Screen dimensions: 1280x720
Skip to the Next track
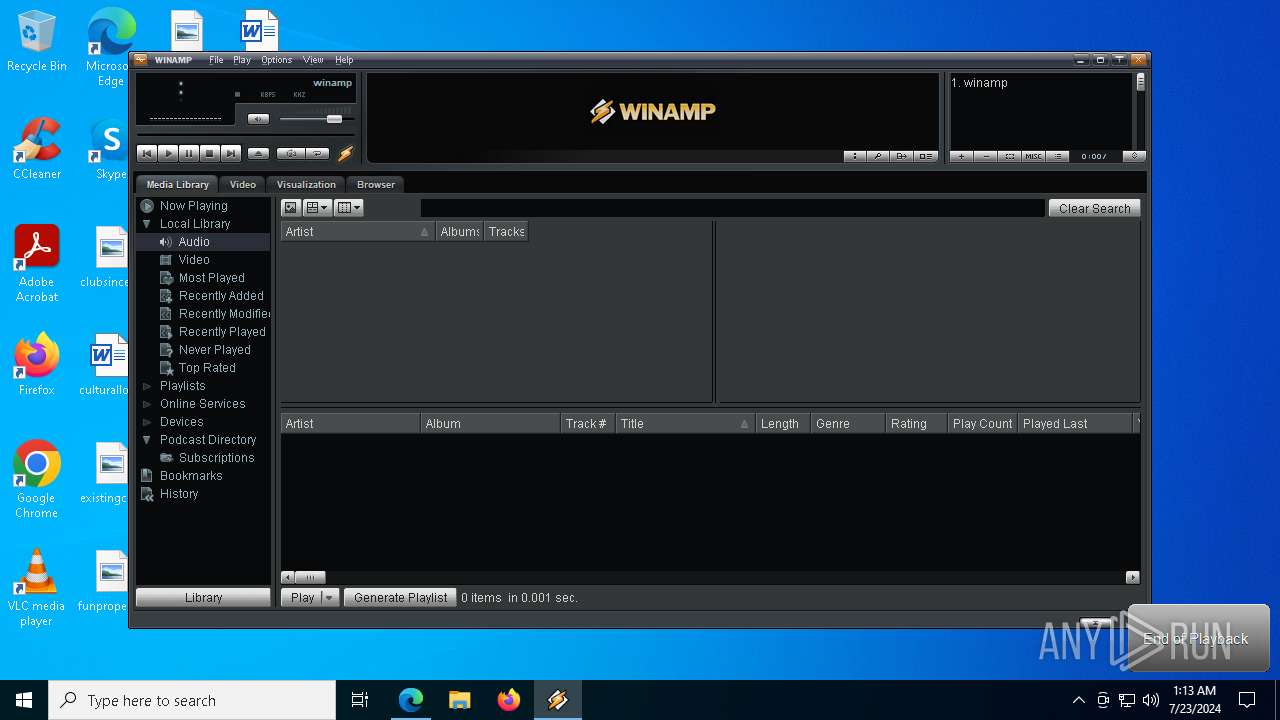(x=231, y=154)
